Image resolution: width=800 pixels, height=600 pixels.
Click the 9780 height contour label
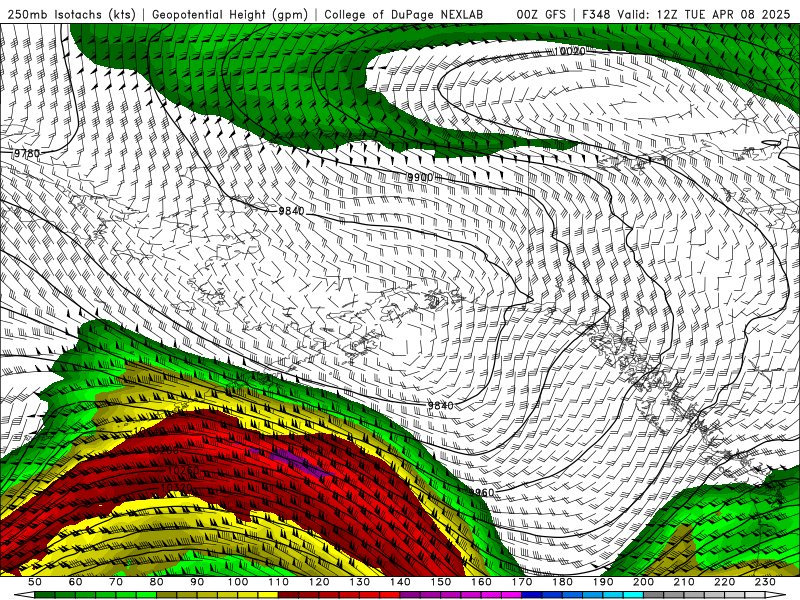[x=27, y=153]
